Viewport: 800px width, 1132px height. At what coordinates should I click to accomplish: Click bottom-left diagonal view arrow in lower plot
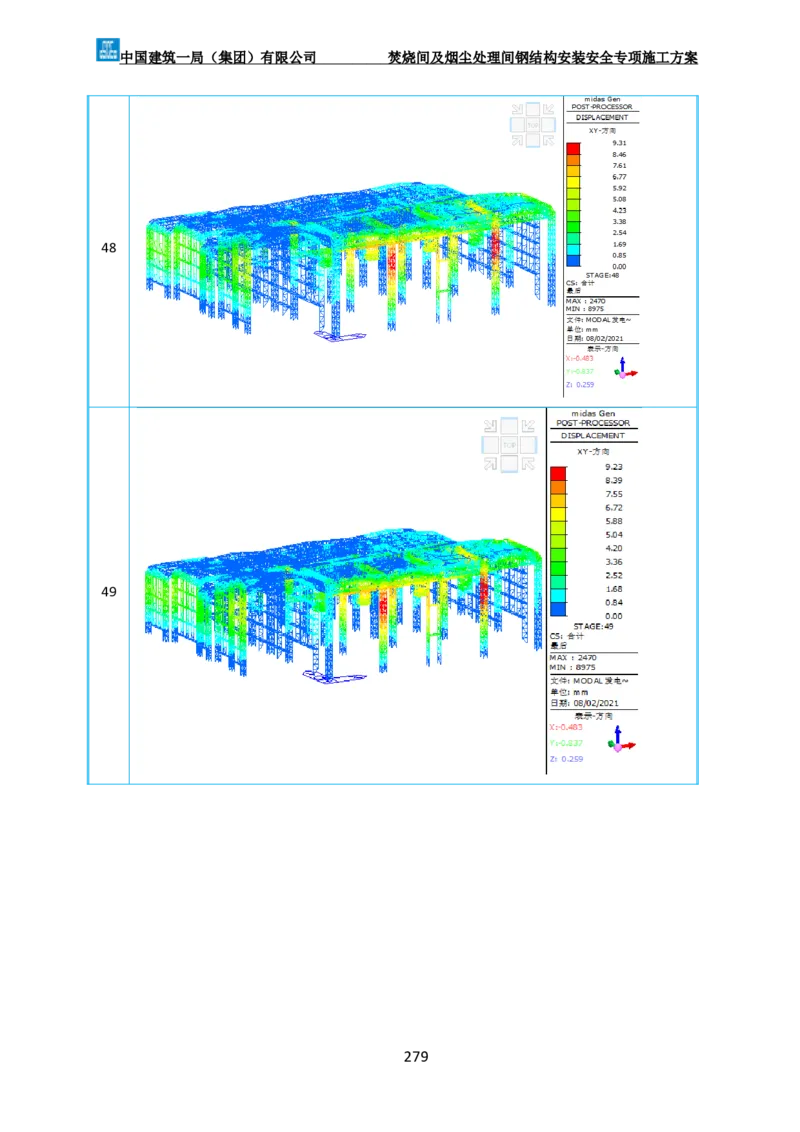491,463
